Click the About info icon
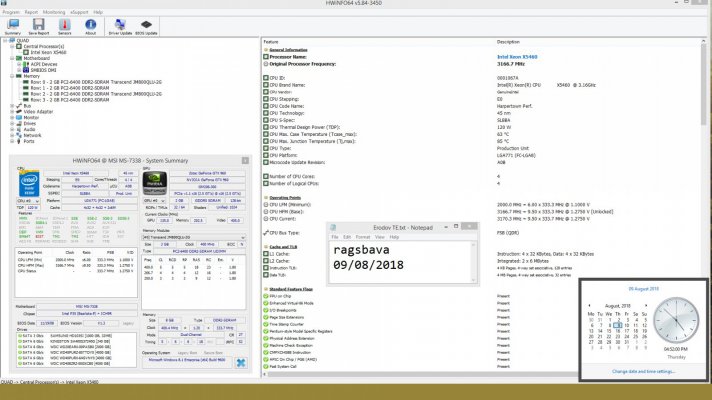This screenshot has height=400, width=712. [90, 26]
